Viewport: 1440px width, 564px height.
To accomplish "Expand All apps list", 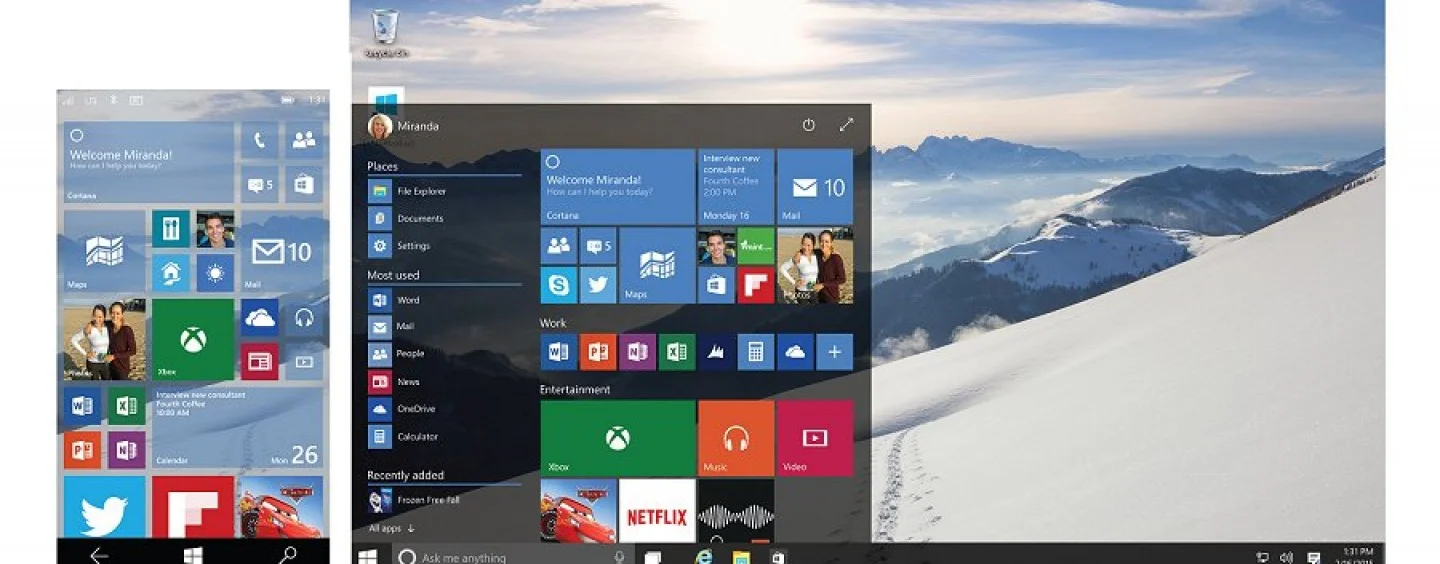I will click(x=391, y=528).
